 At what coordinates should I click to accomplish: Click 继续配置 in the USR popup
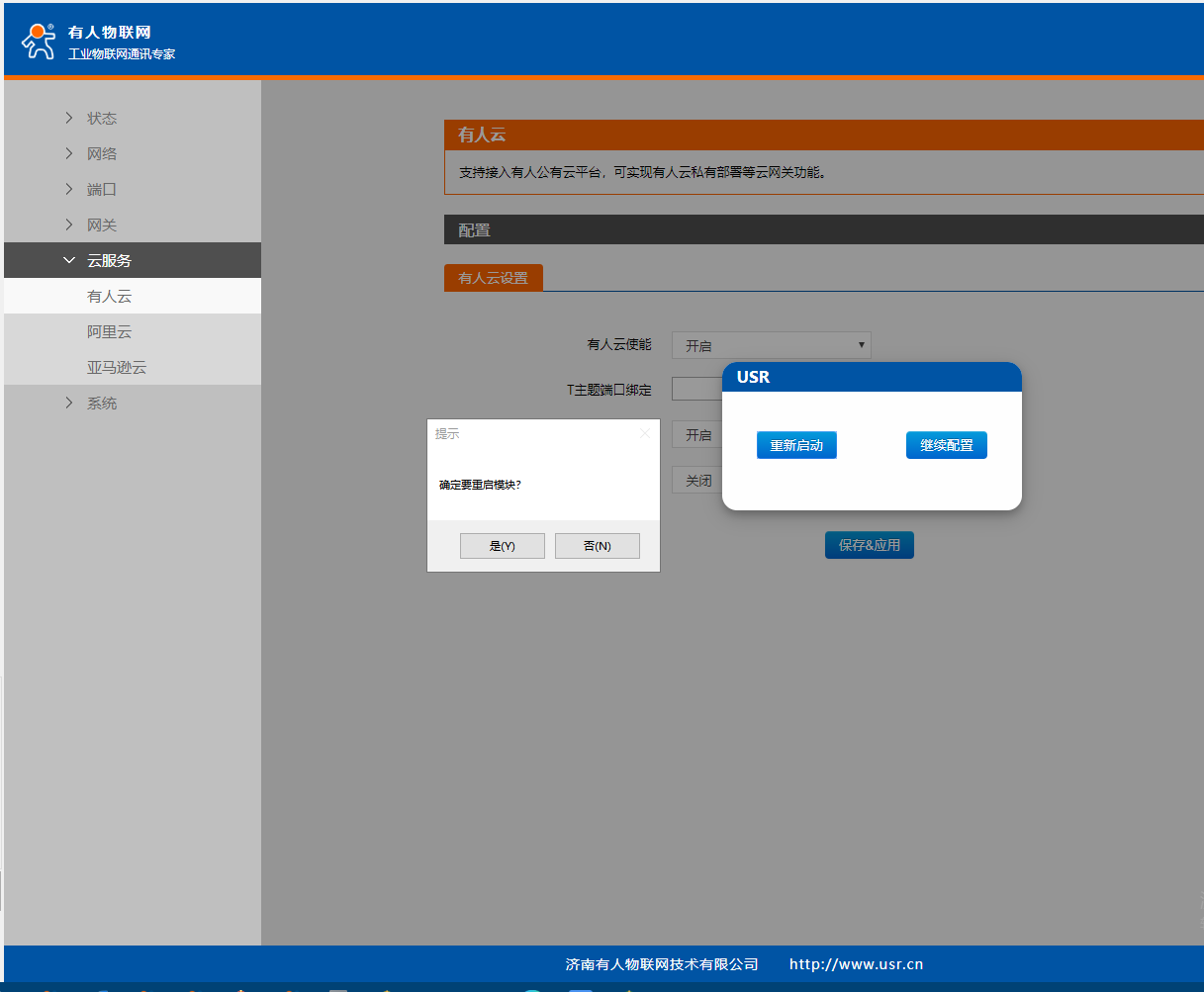point(946,445)
